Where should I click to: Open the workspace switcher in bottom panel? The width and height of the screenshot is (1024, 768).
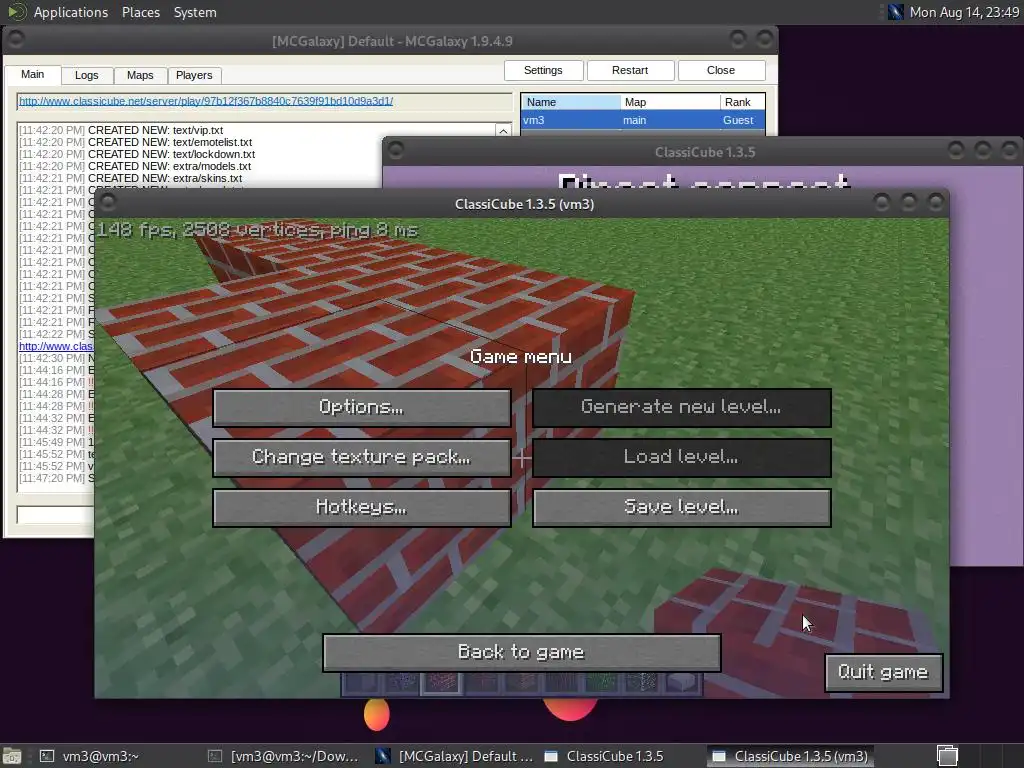pos(947,756)
